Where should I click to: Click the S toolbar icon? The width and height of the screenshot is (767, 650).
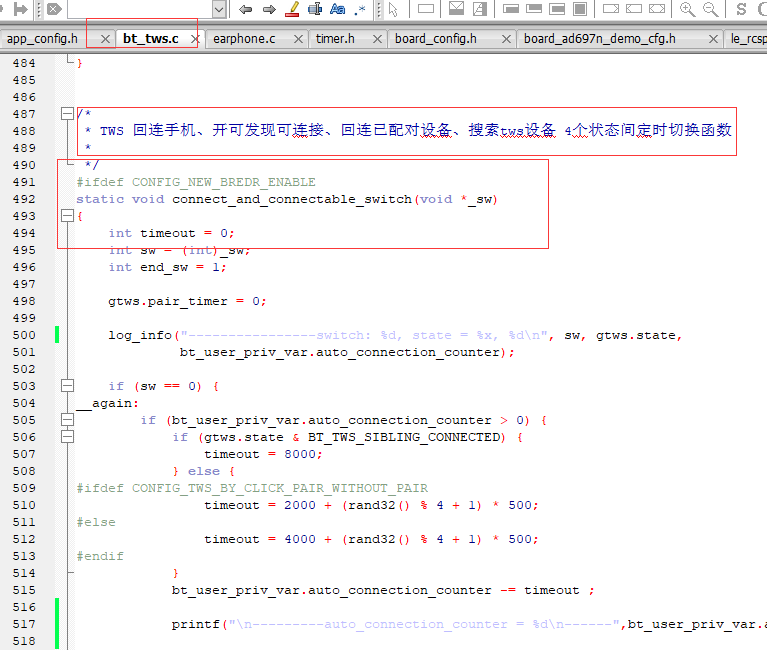[x=741, y=9]
